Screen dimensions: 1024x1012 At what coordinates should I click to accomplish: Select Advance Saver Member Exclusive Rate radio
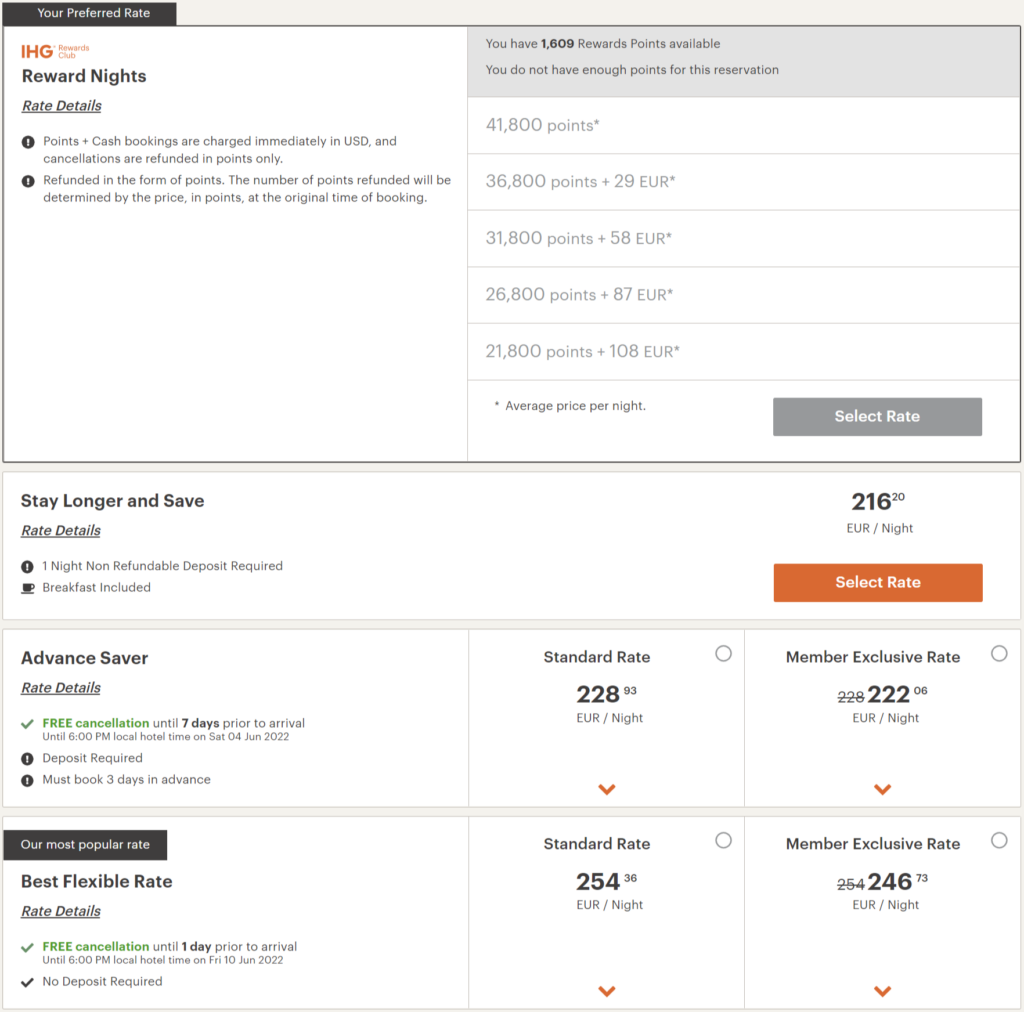(x=999, y=653)
